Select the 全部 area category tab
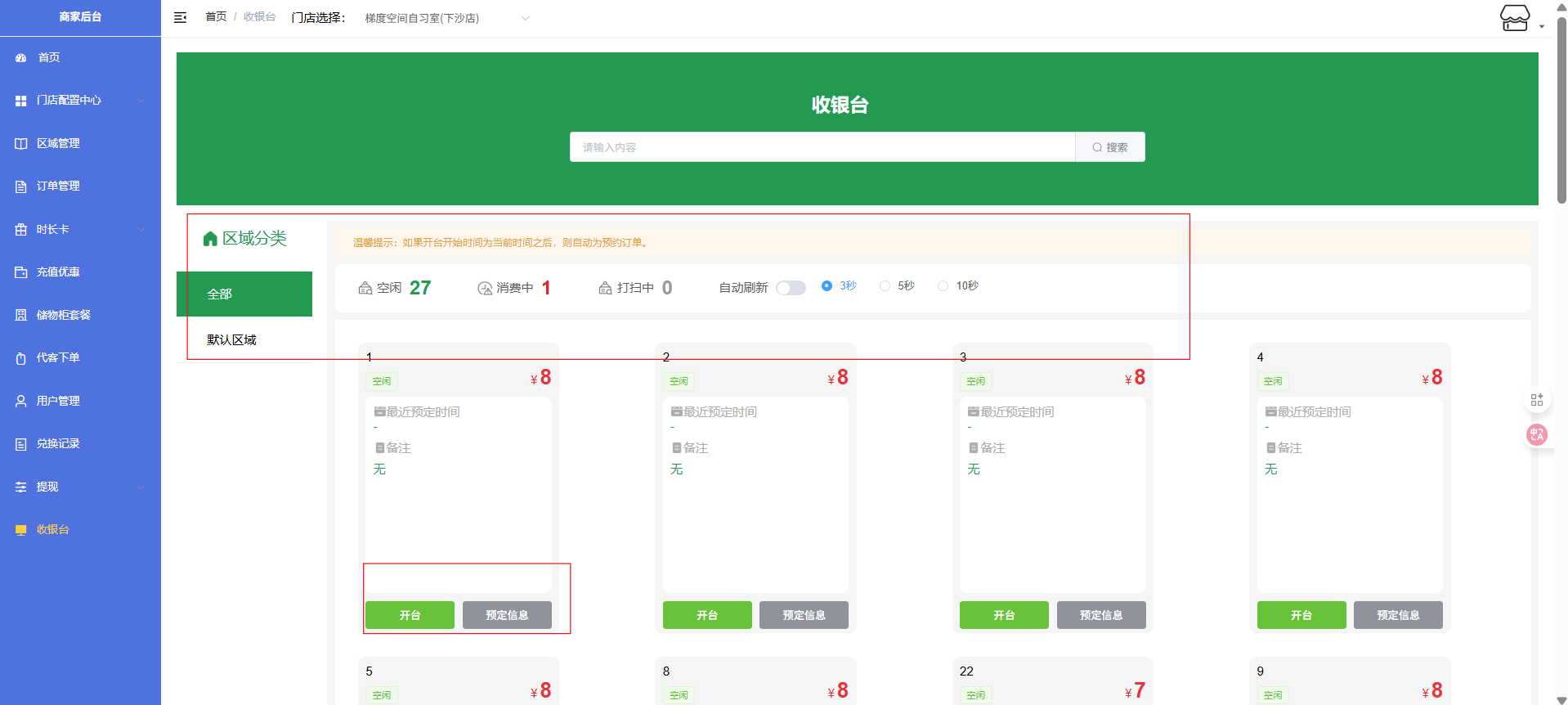This screenshot has width=1568, height=705. point(244,294)
